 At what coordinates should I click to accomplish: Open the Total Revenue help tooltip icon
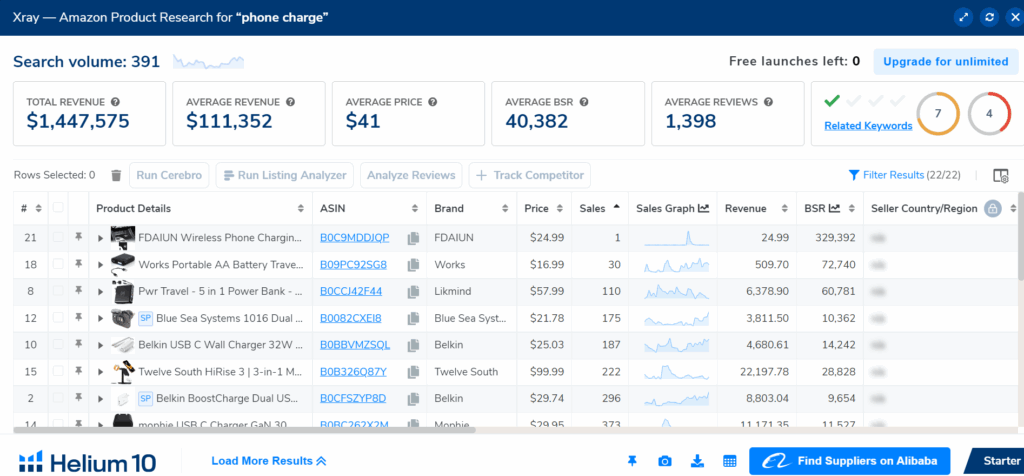point(116,102)
